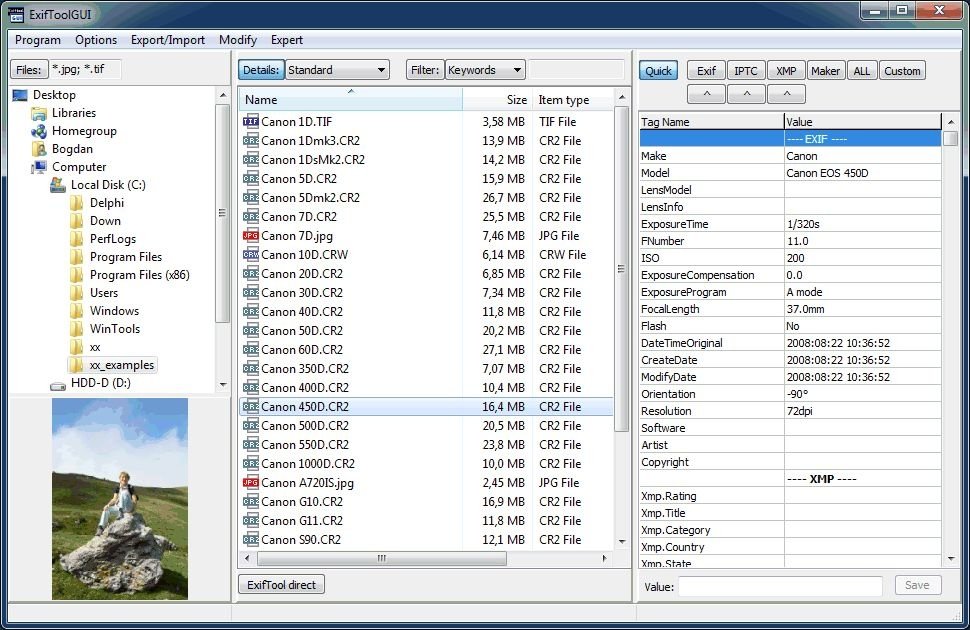Select the Xmp.Rating tag row
Screen dimensions: 970x630
(790, 496)
